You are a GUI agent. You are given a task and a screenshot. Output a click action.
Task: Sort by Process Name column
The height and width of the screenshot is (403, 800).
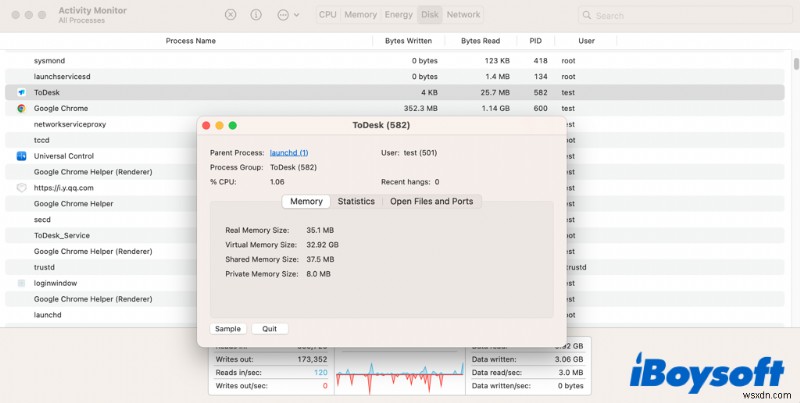(x=190, y=41)
